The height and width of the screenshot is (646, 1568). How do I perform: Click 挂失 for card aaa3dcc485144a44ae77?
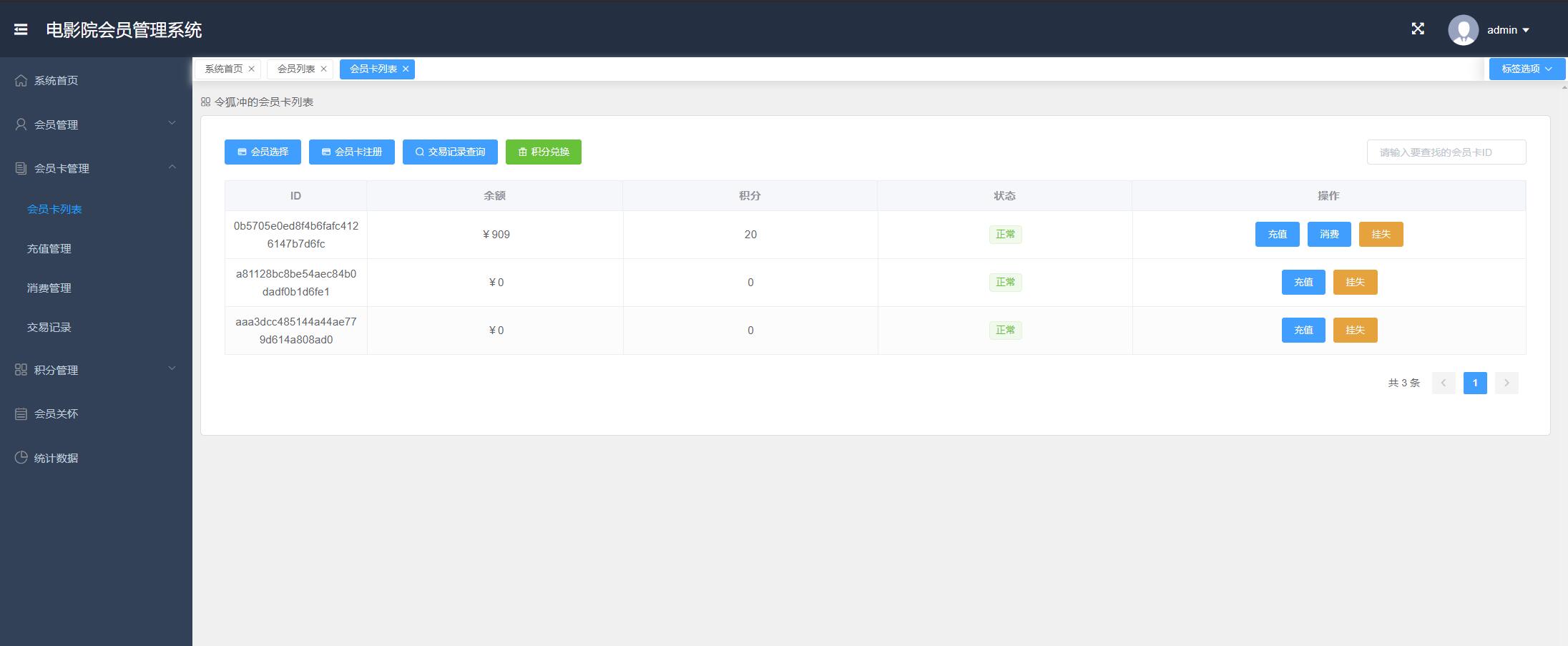(1356, 330)
